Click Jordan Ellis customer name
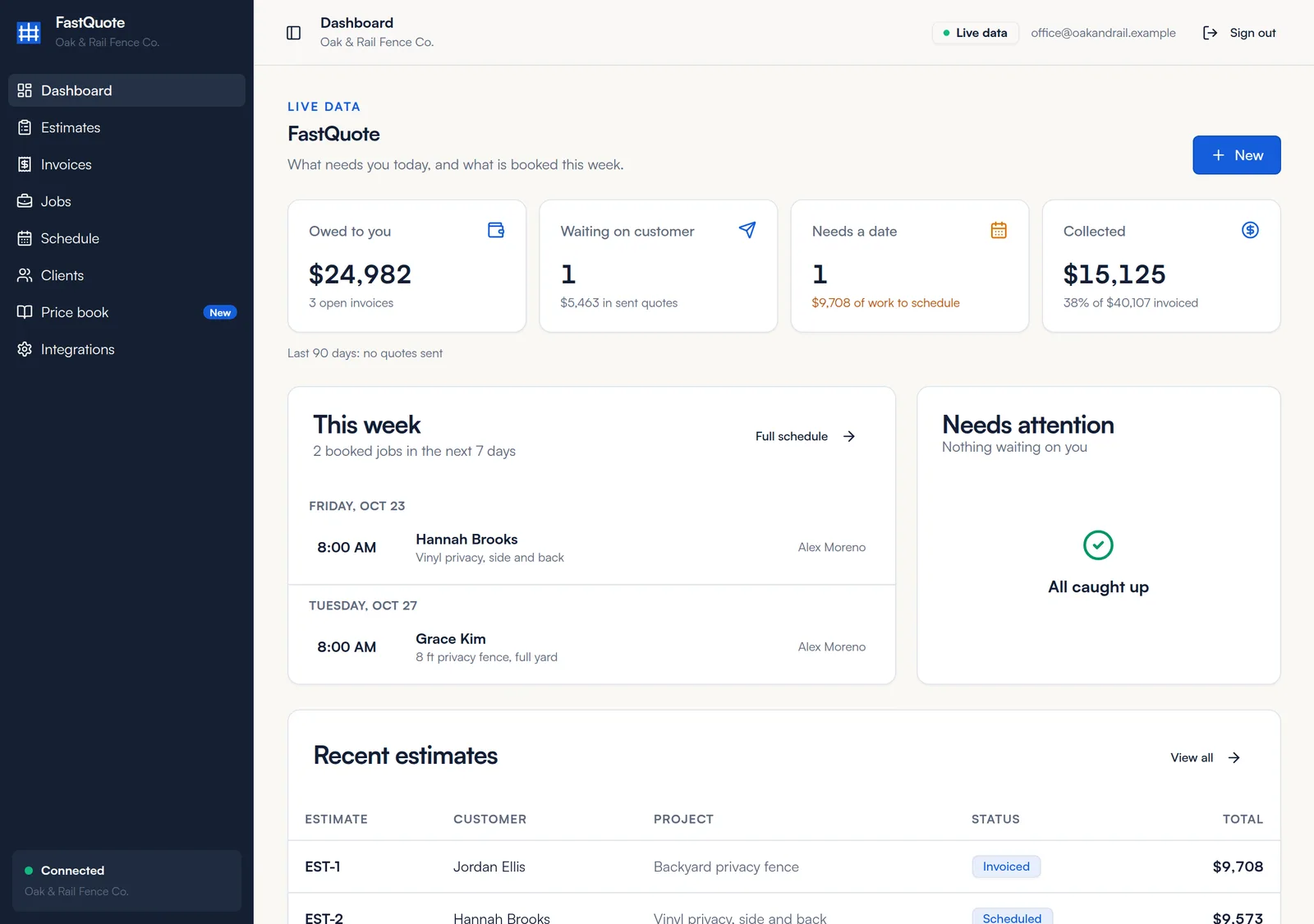 click(489, 867)
